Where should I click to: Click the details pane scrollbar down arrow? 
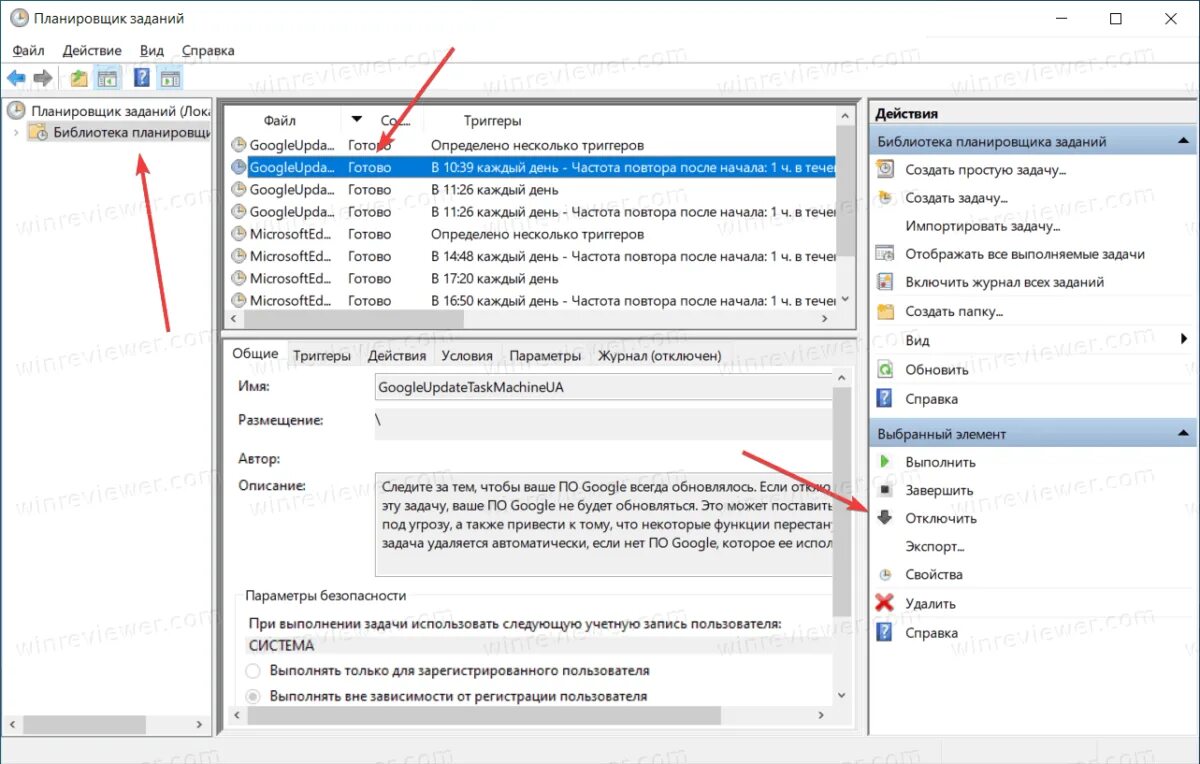(841, 695)
